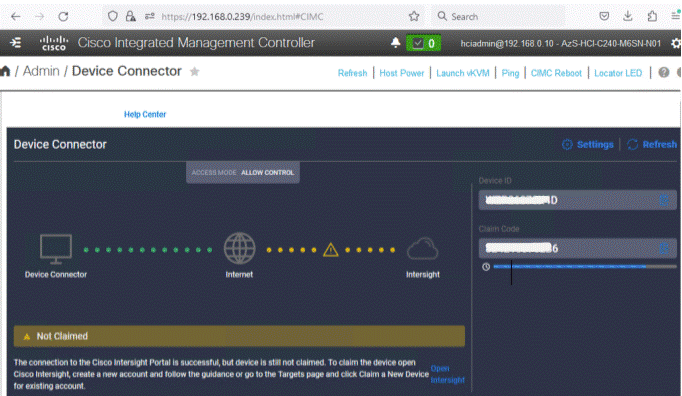Launch vKVM from the action bar
Viewport: 682px width, 396px height.
(463, 73)
